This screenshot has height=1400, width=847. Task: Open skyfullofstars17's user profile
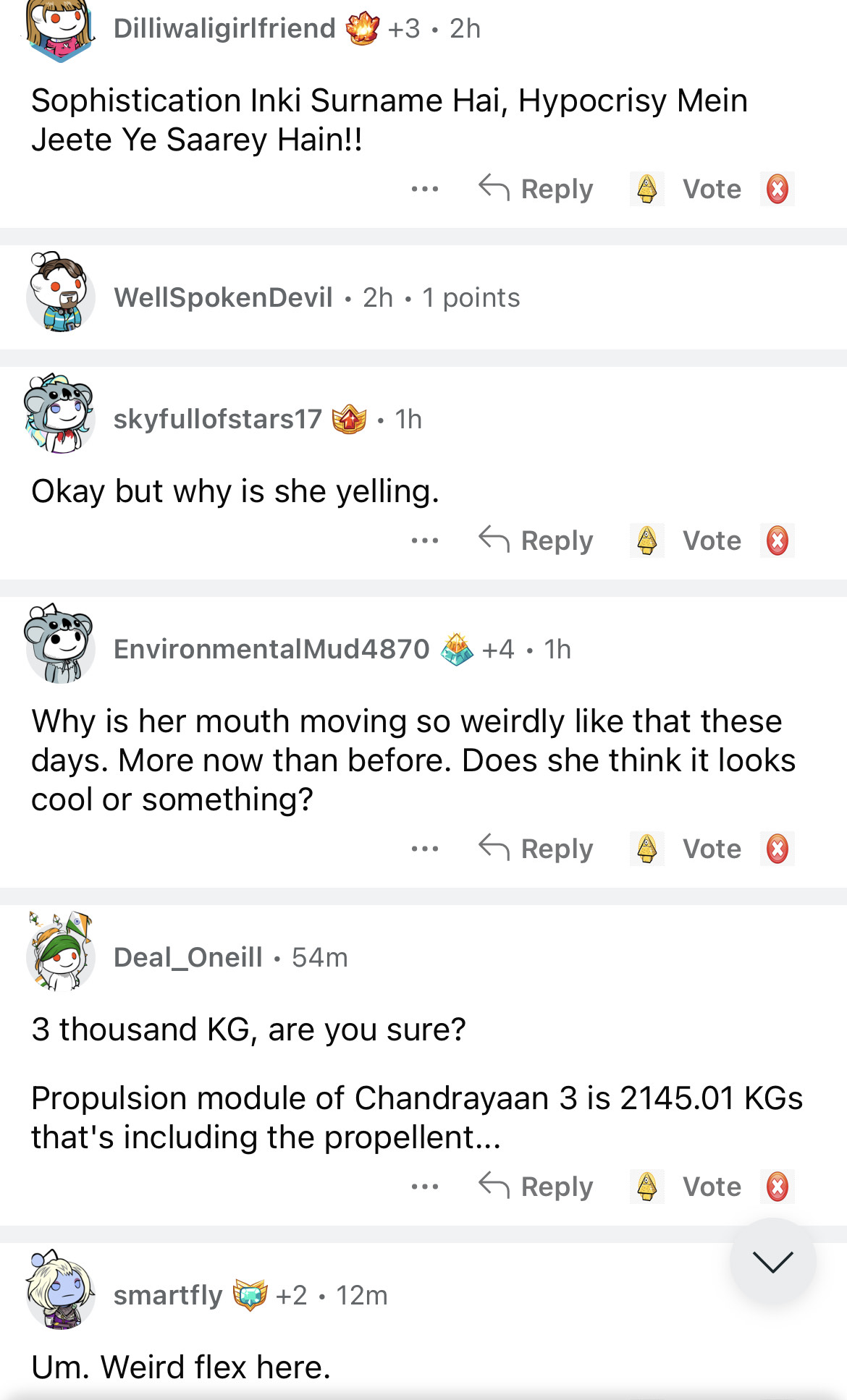pos(217,419)
